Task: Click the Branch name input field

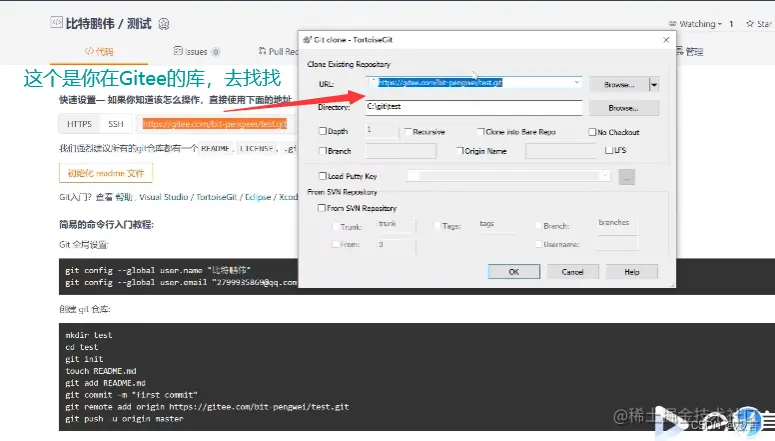Action: click(x=400, y=151)
